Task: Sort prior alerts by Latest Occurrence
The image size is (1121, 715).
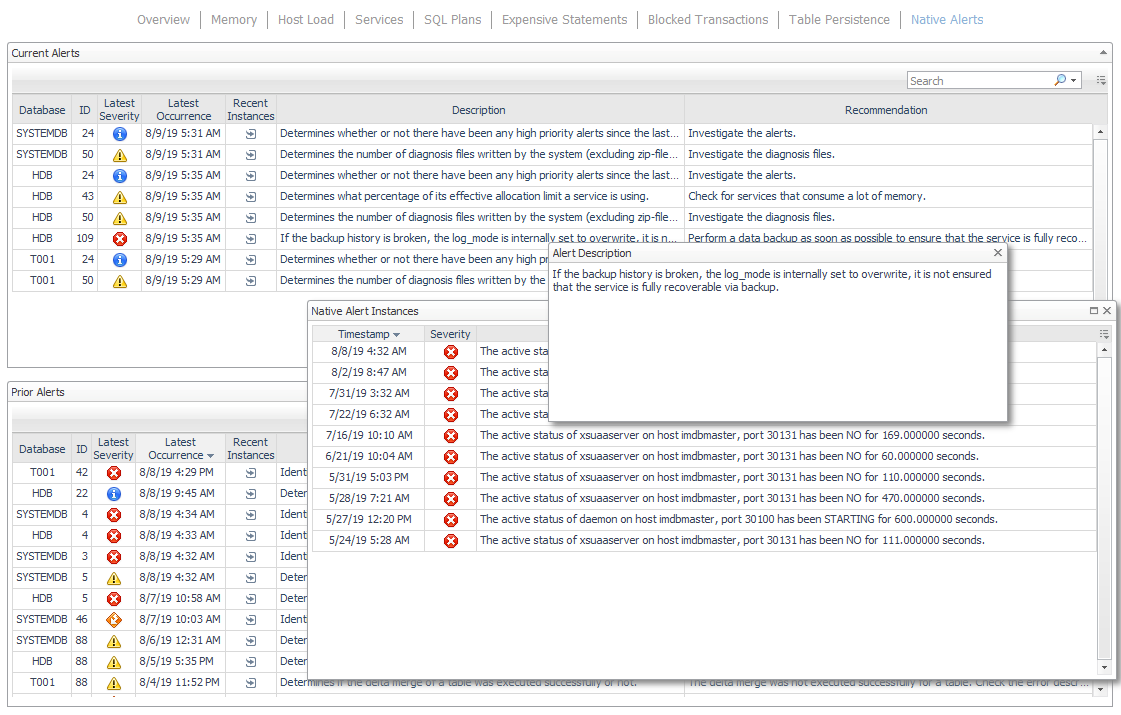Action: coord(180,449)
